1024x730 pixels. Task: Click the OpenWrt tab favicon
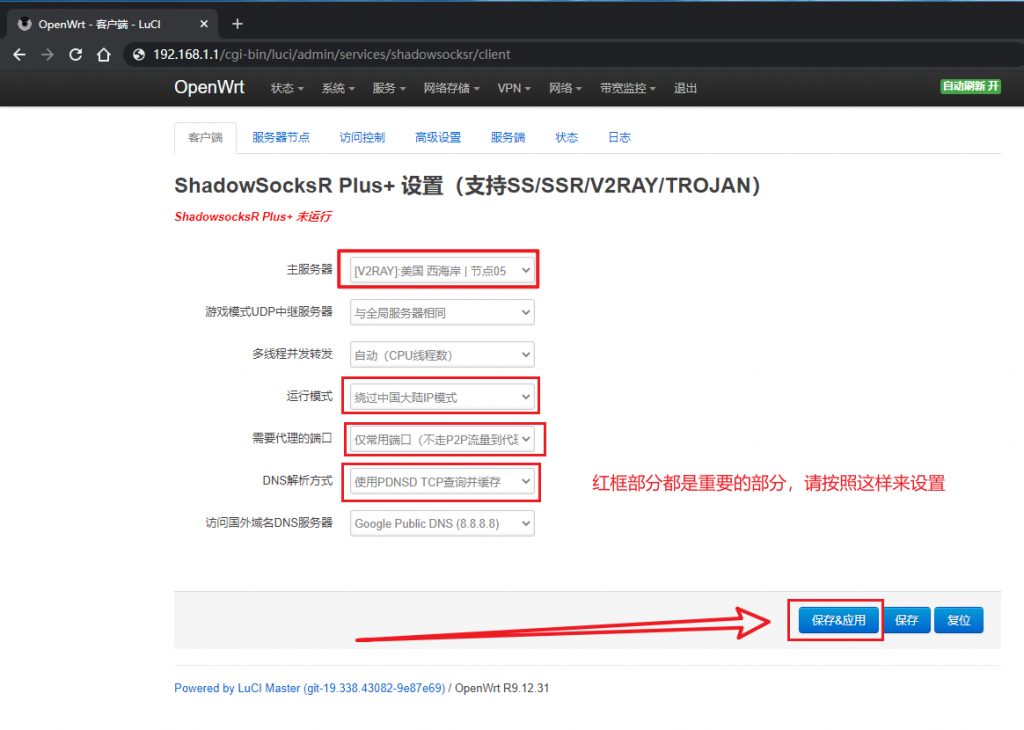pyautogui.click(x=24, y=24)
